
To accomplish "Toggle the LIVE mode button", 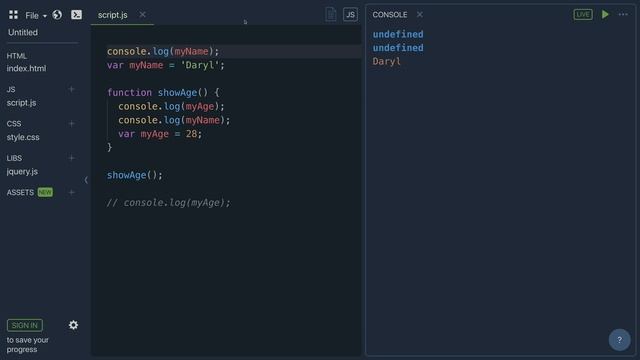I will click(583, 14).
